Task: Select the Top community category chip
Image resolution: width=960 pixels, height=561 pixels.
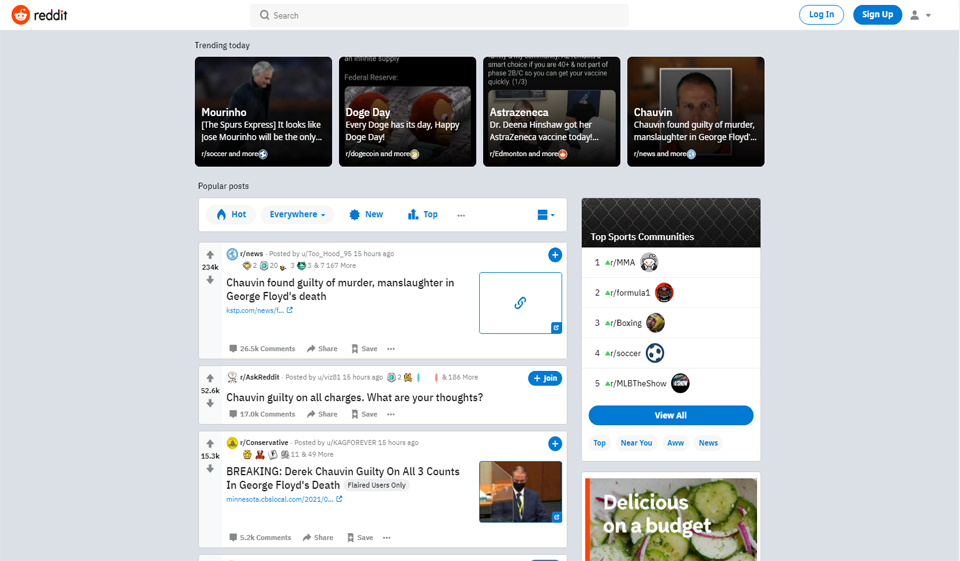Action: (599, 443)
